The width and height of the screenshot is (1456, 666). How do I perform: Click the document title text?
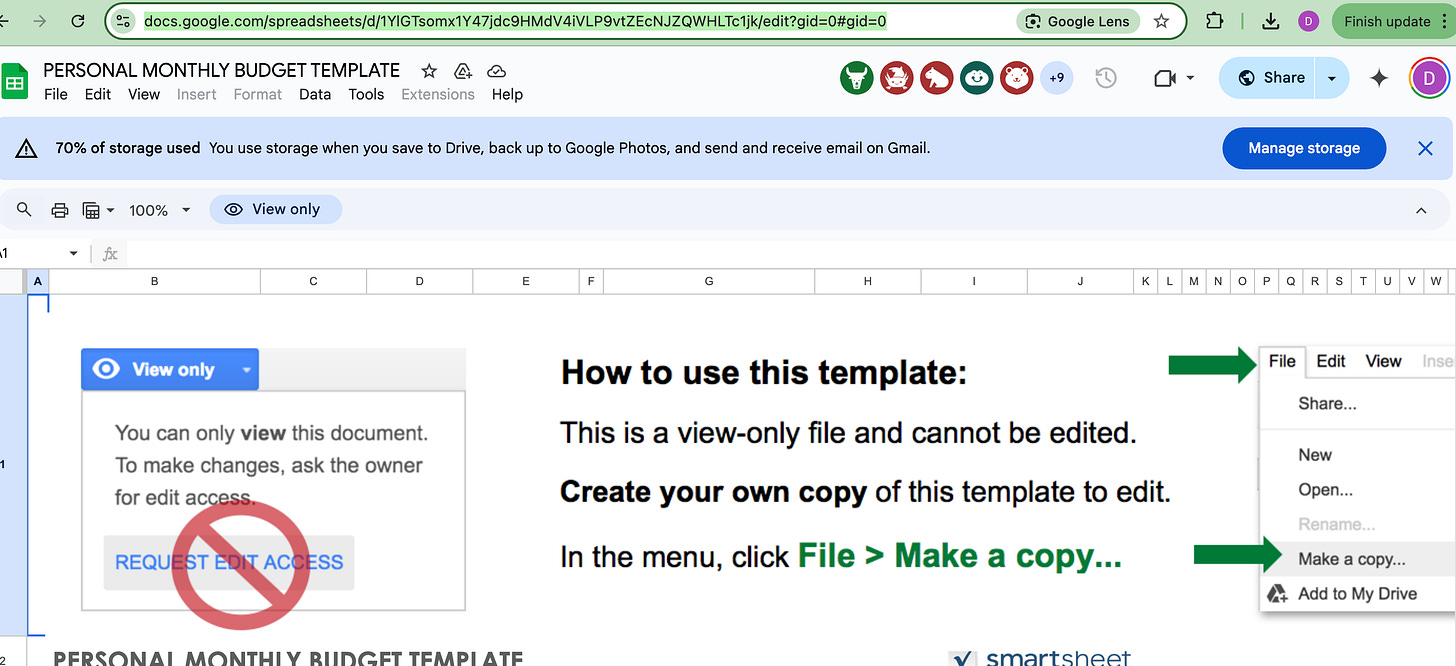pyautogui.click(x=222, y=70)
